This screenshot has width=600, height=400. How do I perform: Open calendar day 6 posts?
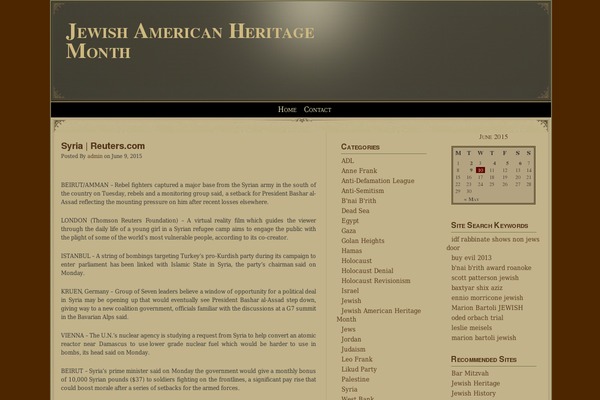point(520,163)
